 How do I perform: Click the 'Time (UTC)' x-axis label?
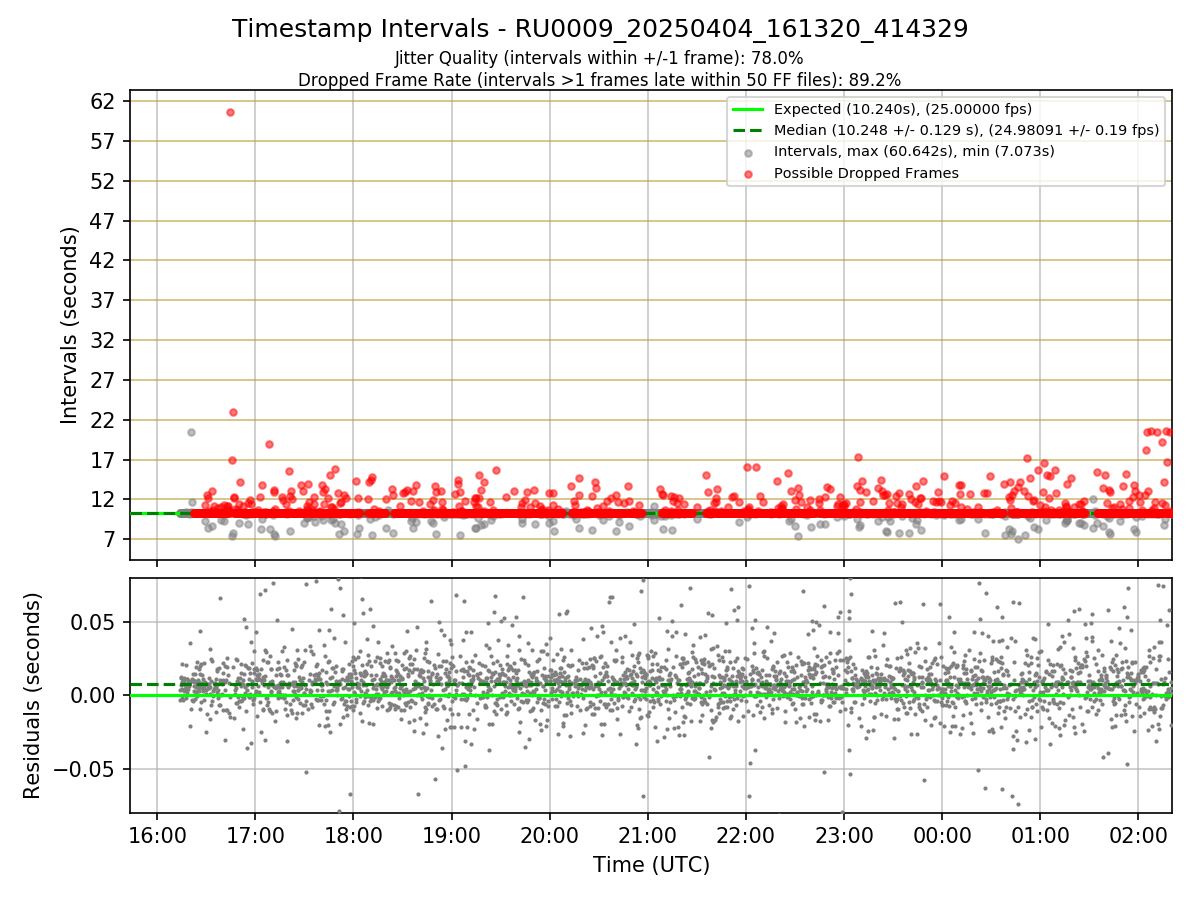coord(651,864)
